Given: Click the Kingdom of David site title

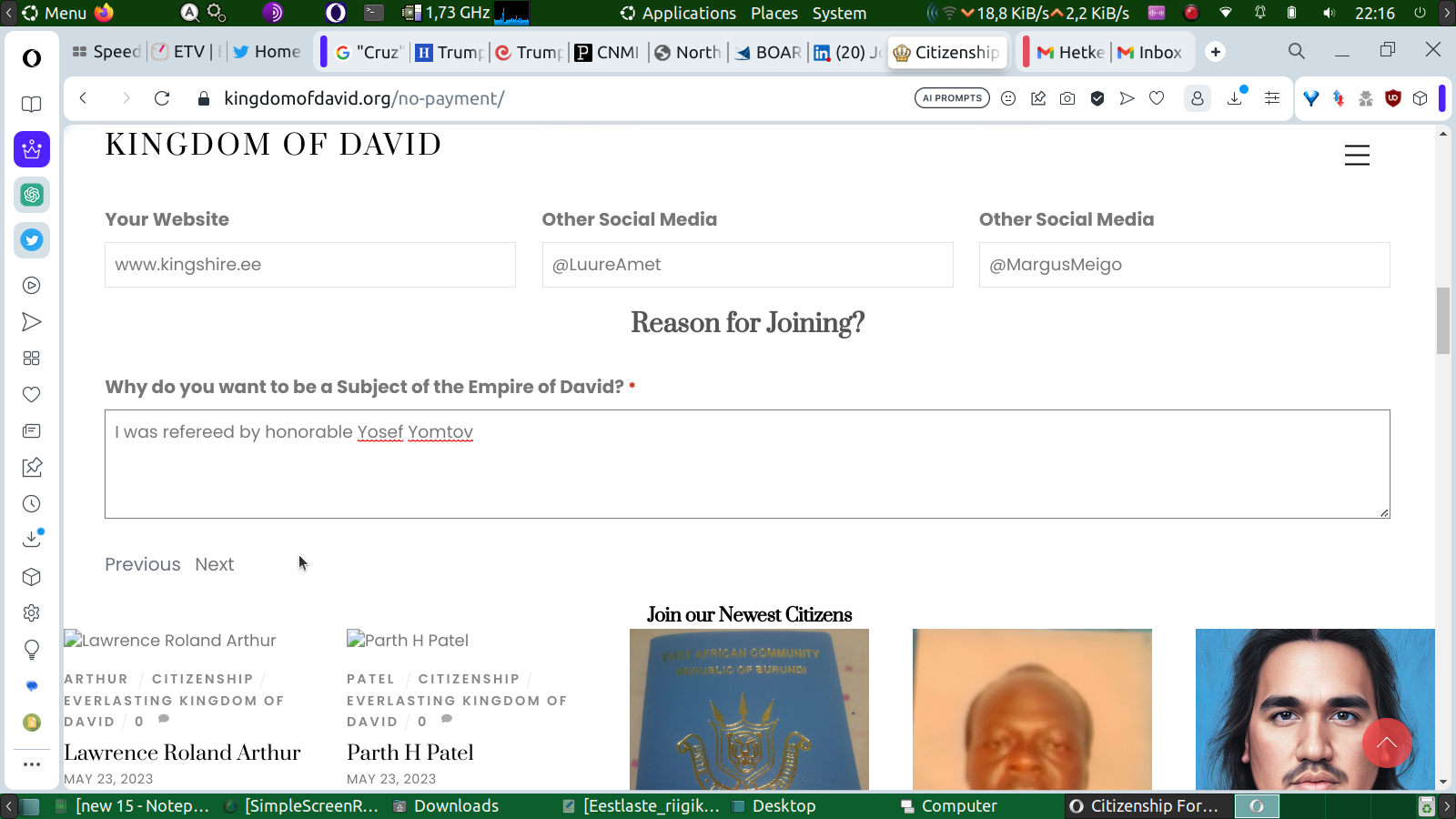Looking at the screenshot, I should [273, 144].
